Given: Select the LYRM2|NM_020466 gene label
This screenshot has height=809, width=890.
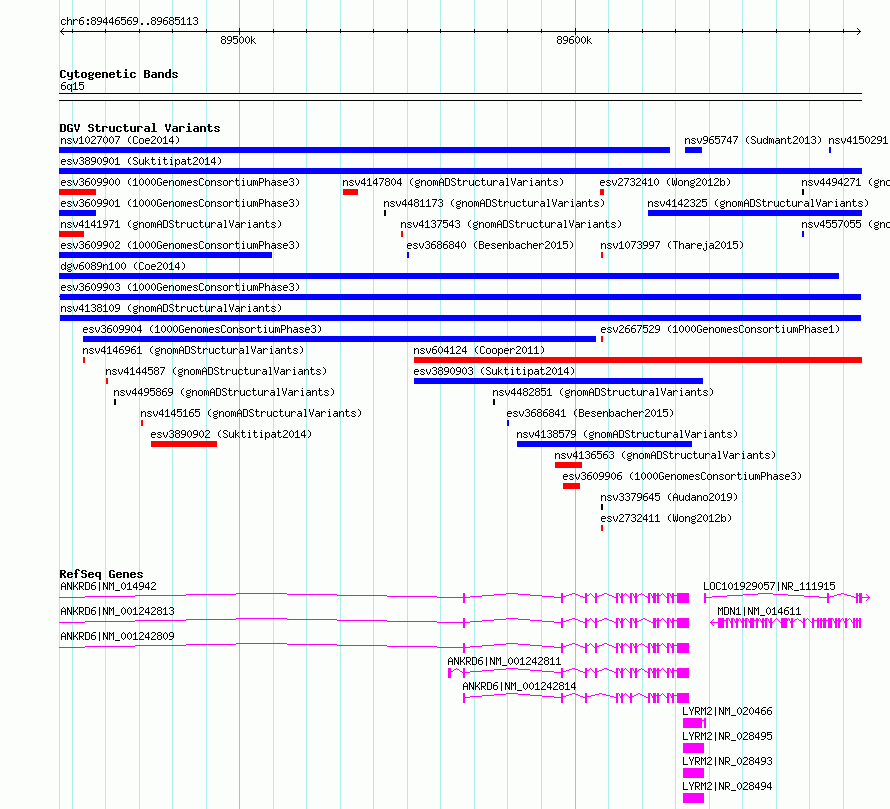Looking at the screenshot, I should pos(727,711).
